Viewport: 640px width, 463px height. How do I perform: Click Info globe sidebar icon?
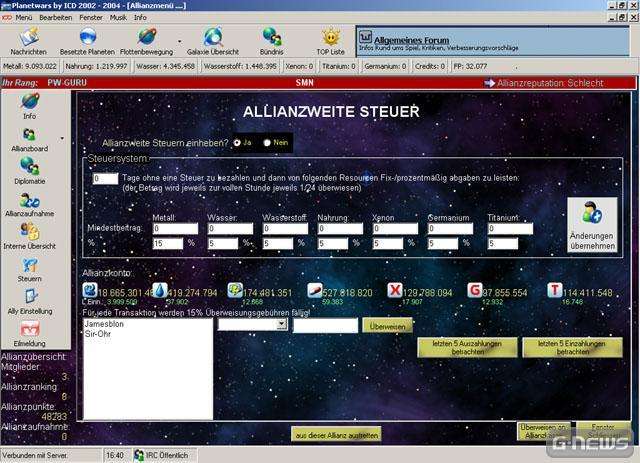point(29,102)
